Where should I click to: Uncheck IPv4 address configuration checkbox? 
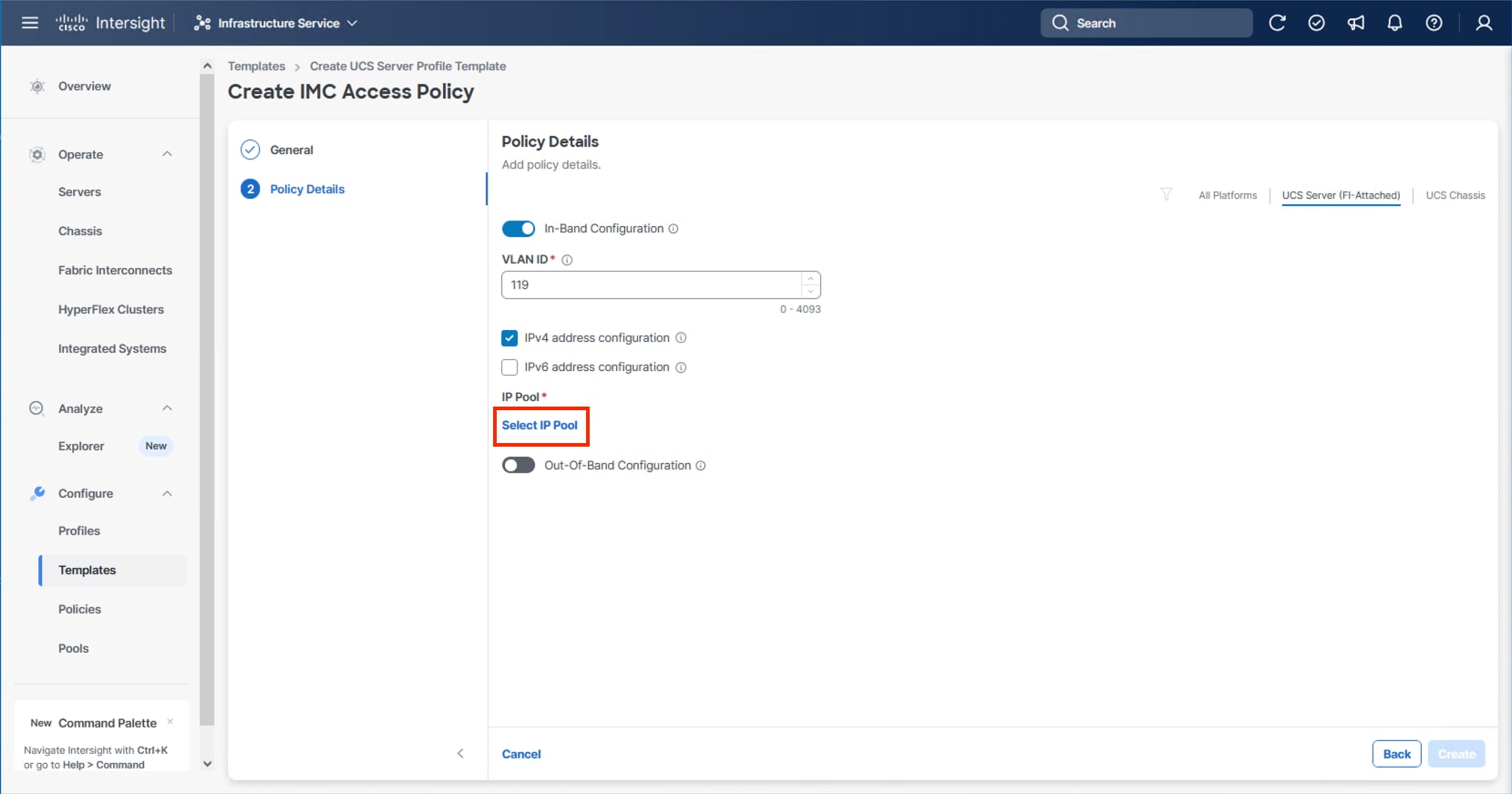(509, 338)
